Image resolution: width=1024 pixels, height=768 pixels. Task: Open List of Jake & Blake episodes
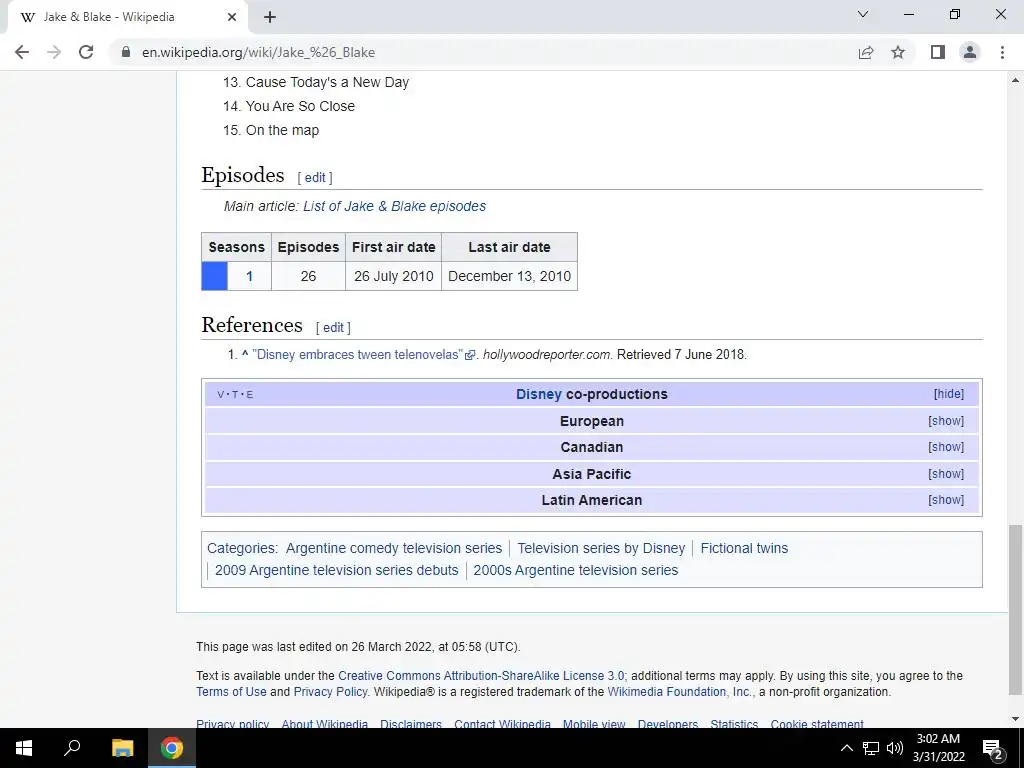pos(394,206)
